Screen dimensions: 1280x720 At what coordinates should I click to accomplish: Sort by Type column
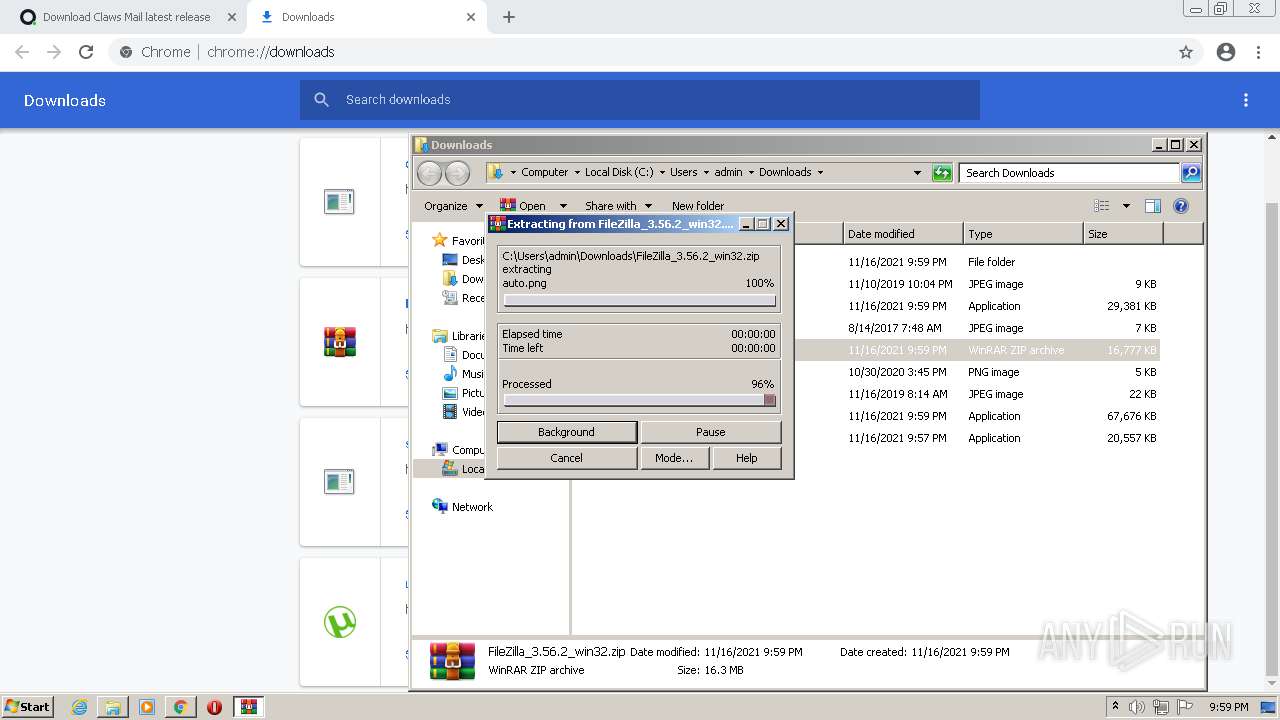(1023, 234)
